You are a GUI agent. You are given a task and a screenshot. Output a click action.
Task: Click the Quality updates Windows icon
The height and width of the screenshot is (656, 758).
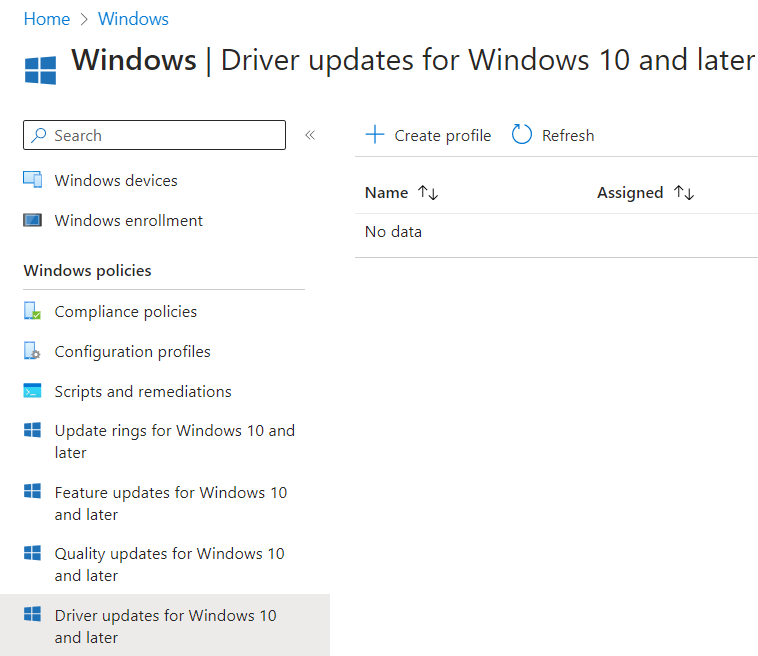[x=32, y=553]
